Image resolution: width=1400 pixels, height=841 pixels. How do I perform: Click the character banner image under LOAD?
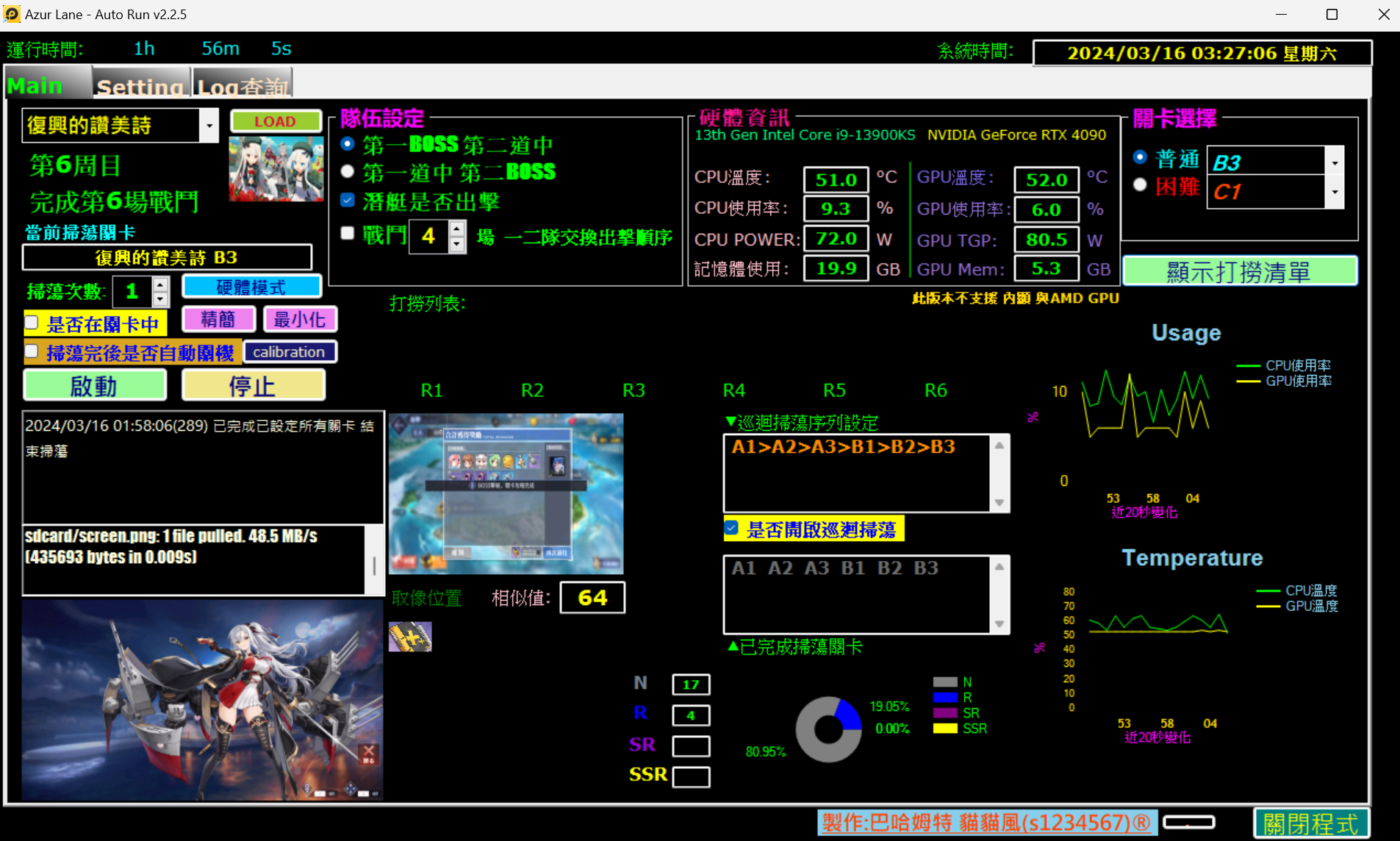(276, 168)
